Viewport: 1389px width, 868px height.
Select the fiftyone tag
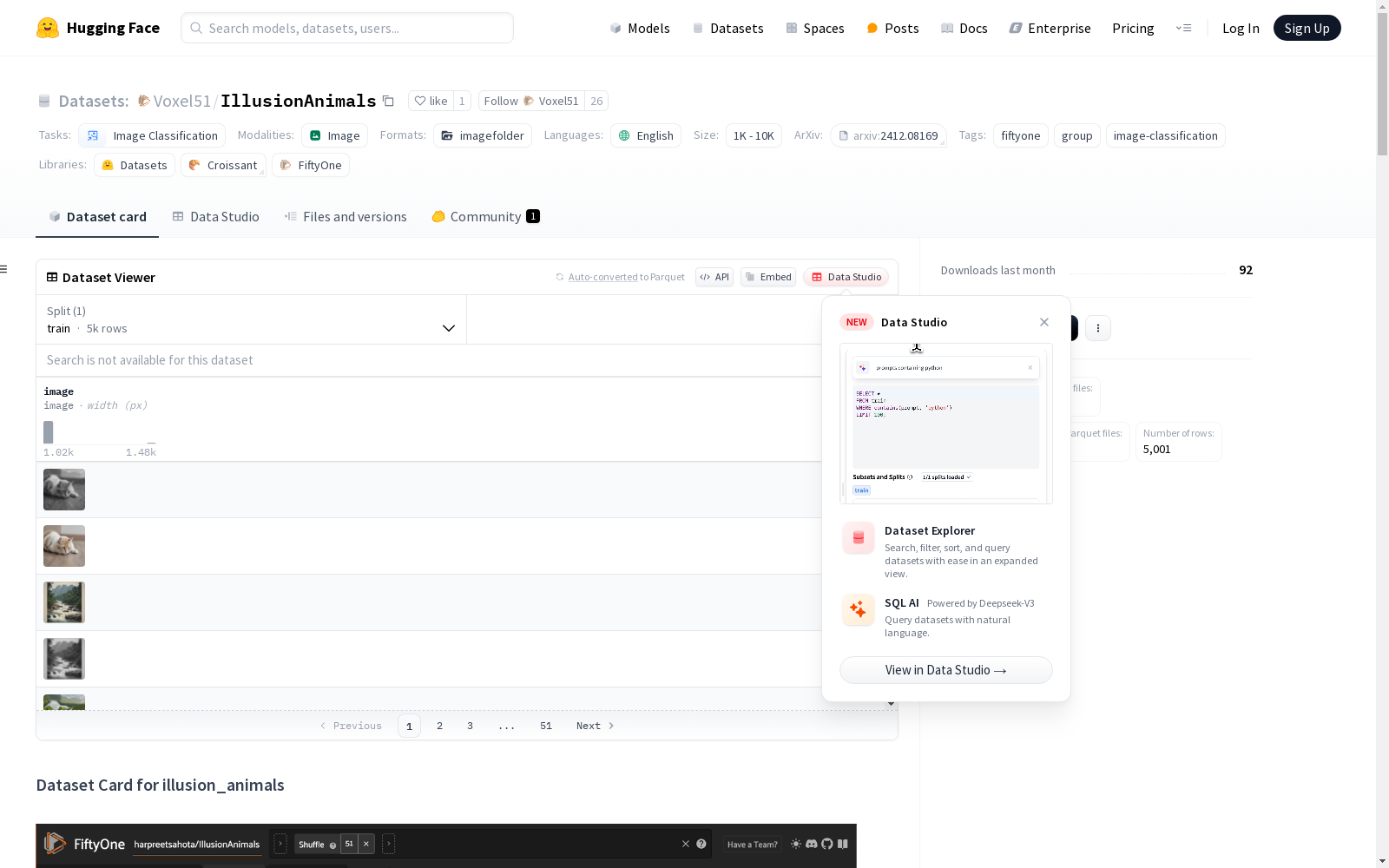1020,135
